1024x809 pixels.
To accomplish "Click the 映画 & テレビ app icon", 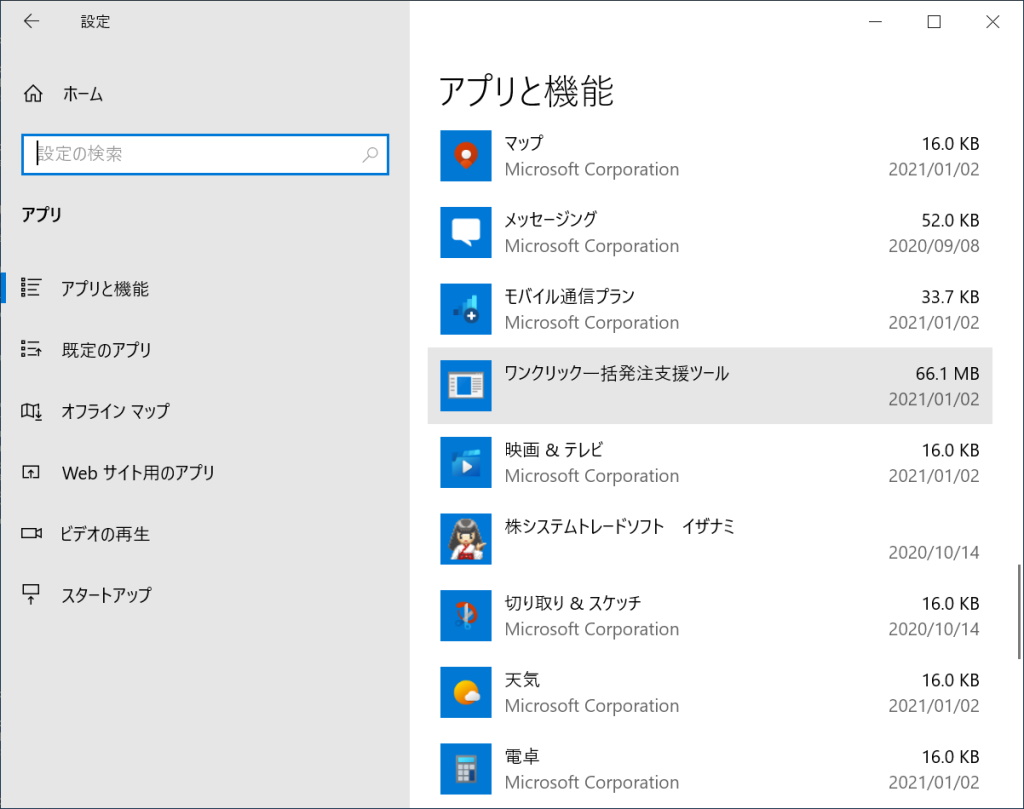I will coord(466,462).
